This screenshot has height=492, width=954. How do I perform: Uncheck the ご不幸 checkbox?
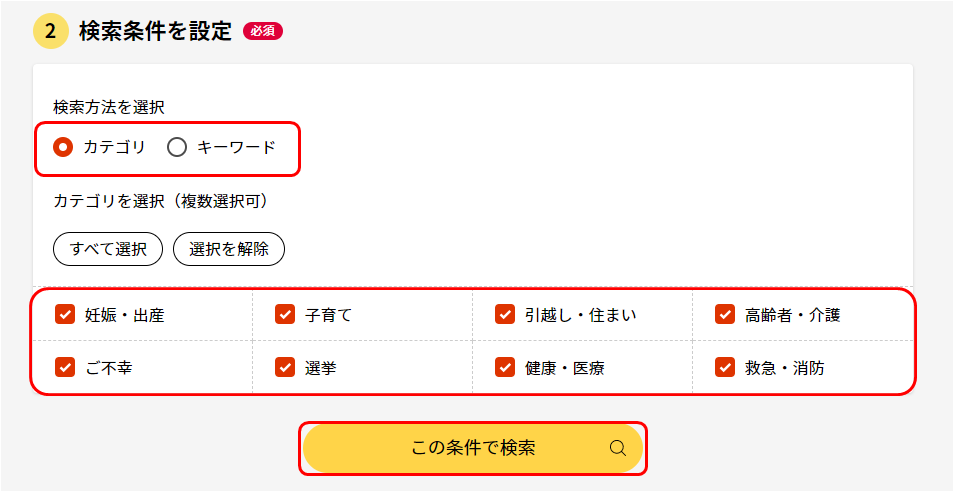point(64,367)
